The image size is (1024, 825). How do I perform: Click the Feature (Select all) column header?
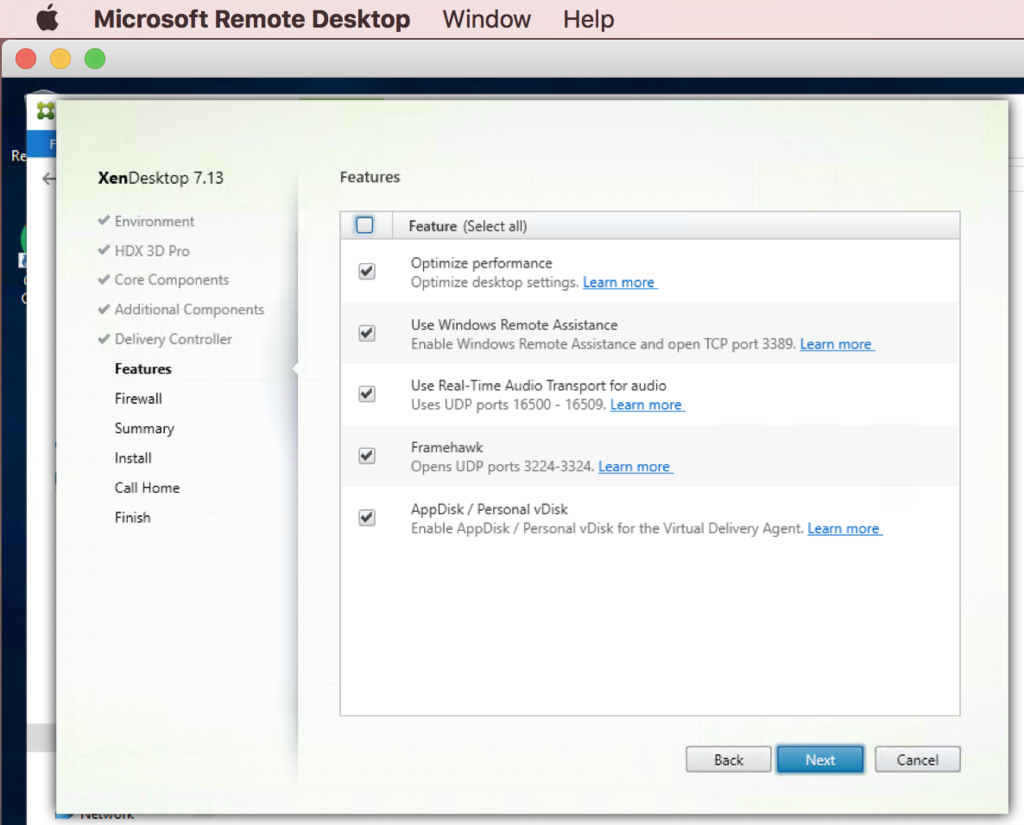point(468,226)
